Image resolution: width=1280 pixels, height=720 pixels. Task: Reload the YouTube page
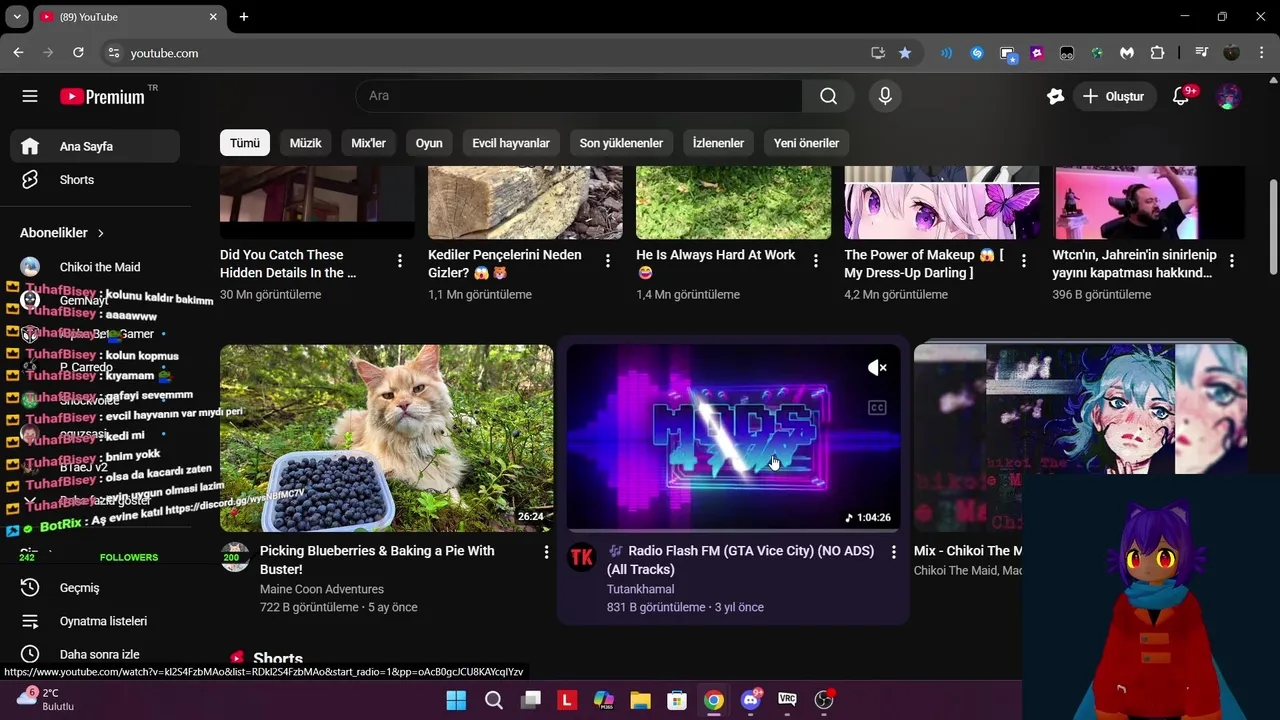coord(78,53)
